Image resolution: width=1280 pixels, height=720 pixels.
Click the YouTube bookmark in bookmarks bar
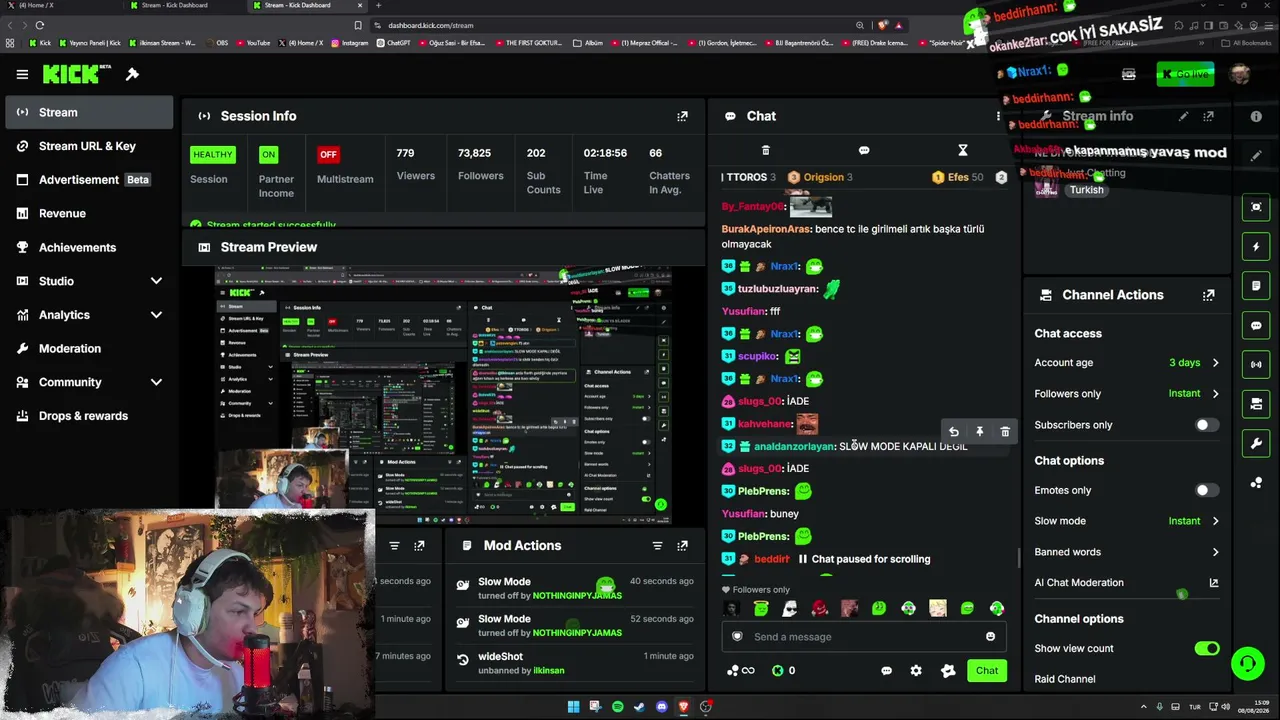[x=252, y=43]
